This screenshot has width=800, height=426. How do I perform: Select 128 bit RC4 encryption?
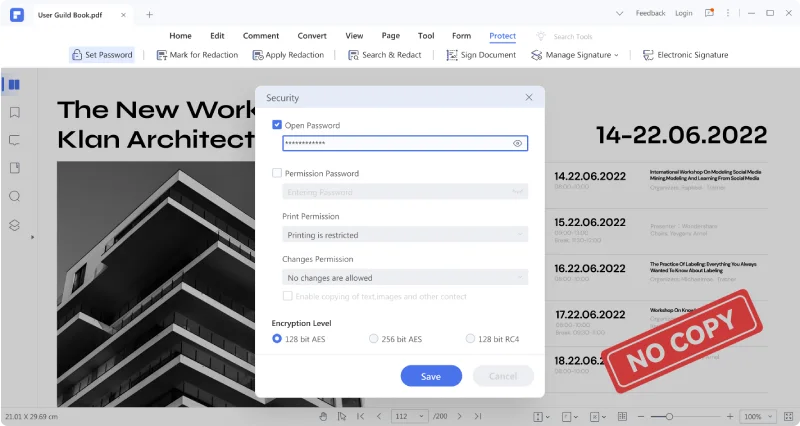(x=470, y=338)
